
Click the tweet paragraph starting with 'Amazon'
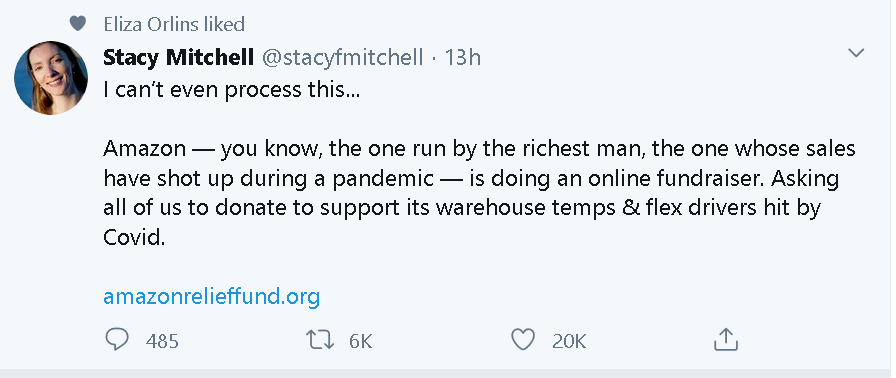click(479, 193)
